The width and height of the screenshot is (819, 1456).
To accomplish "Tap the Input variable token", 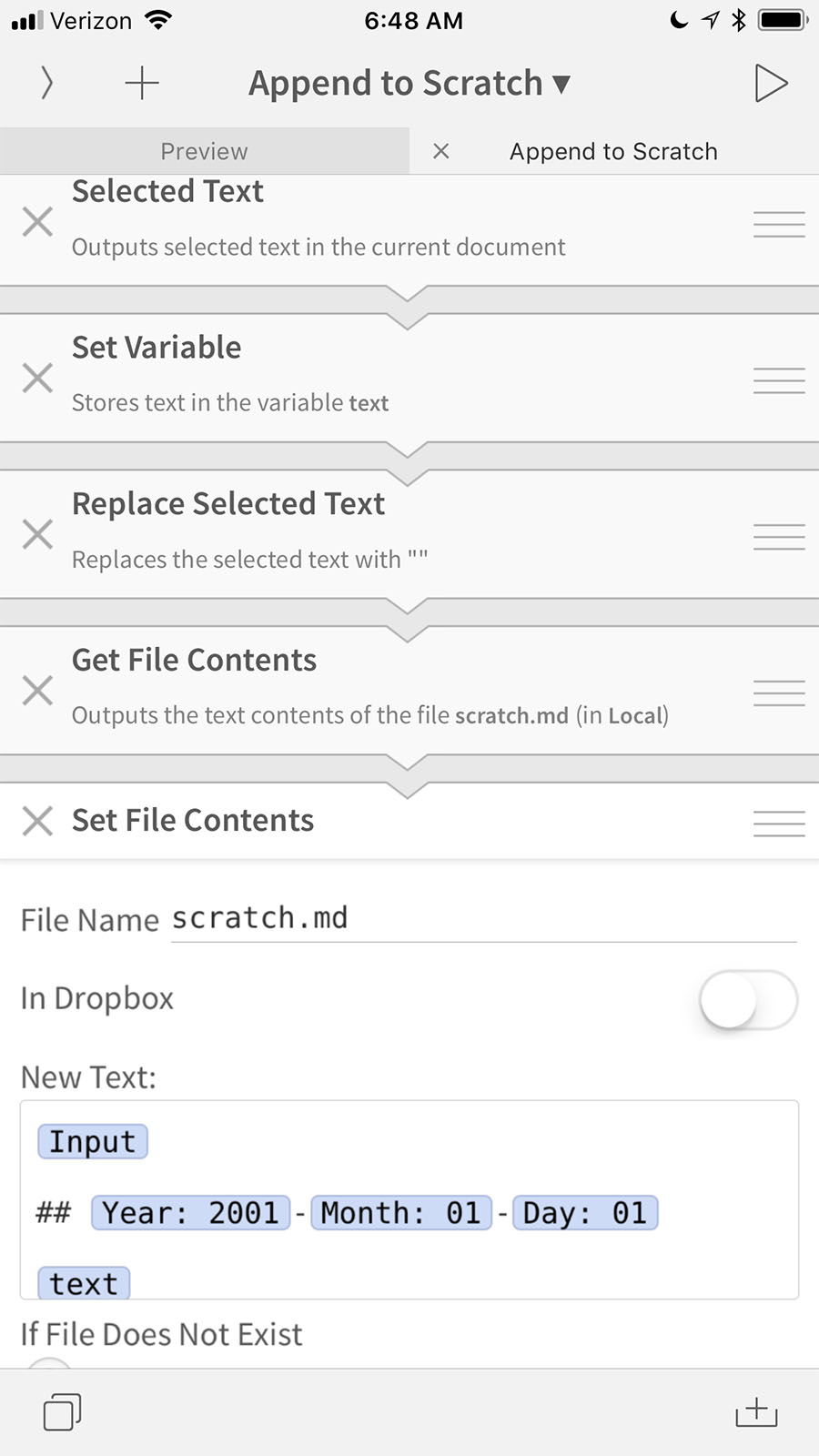I will (x=92, y=1141).
